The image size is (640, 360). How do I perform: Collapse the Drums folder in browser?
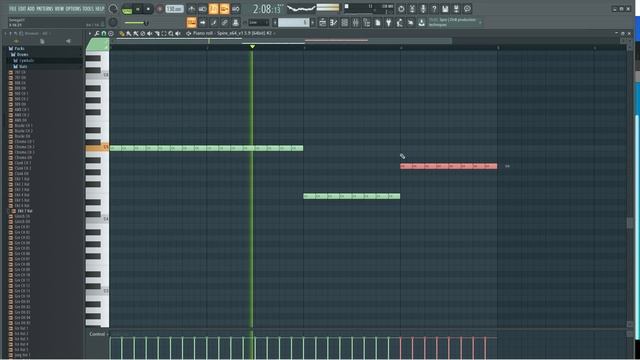[20, 54]
